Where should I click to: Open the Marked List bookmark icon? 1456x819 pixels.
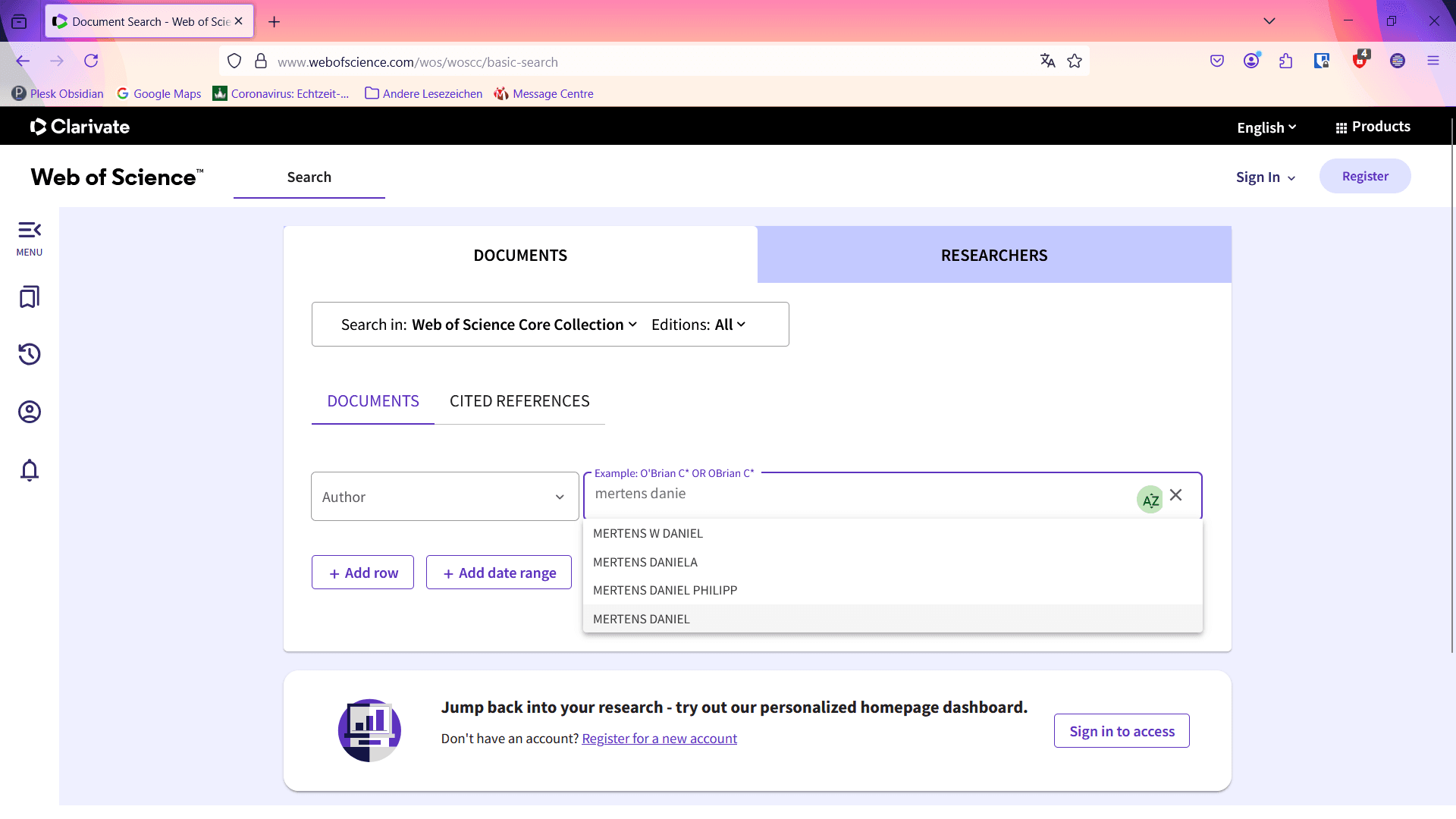pos(30,297)
